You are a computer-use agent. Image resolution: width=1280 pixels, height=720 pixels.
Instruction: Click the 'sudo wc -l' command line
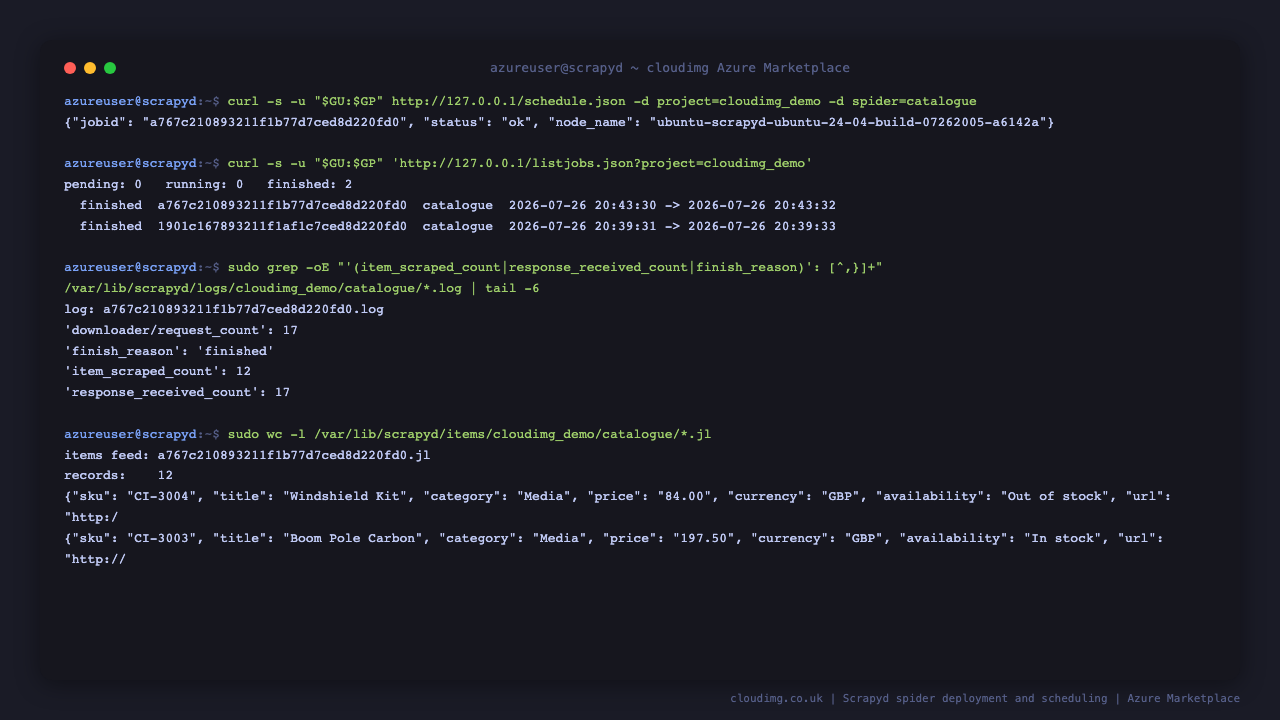(x=388, y=434)
